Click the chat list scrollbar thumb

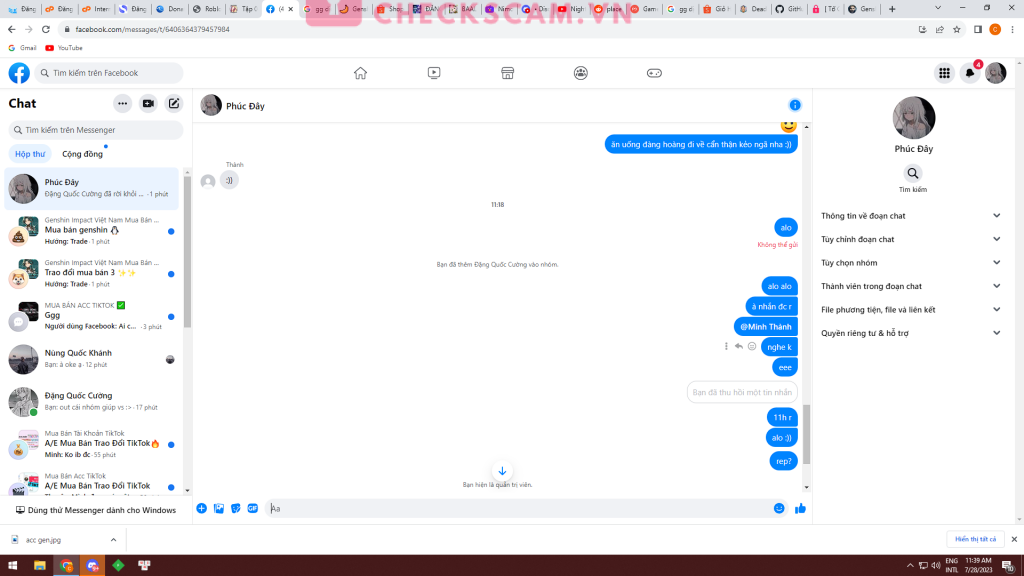click(187, 251)
